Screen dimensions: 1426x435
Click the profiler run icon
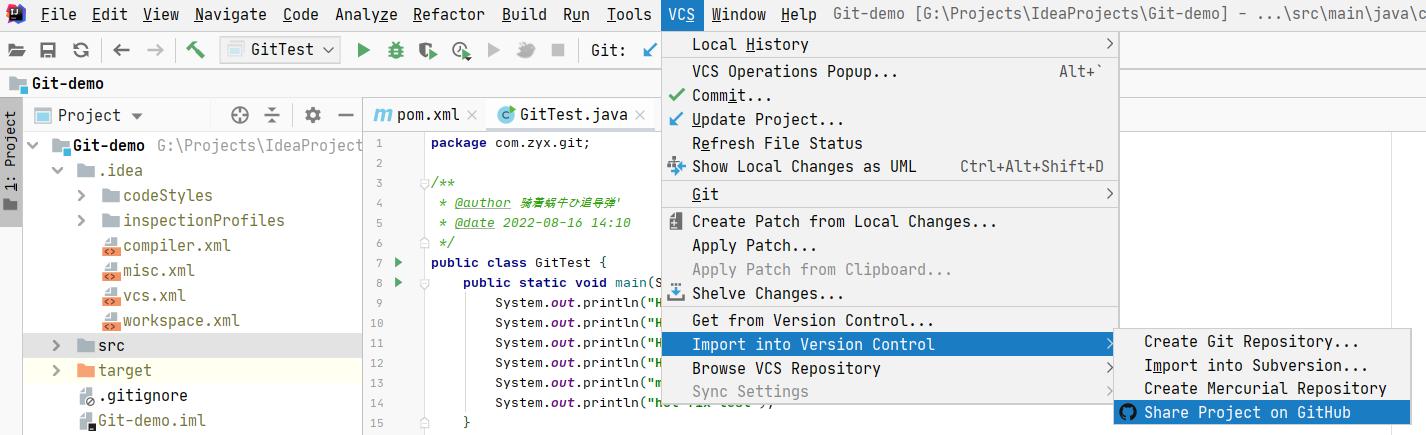click(x=461, y=50)
